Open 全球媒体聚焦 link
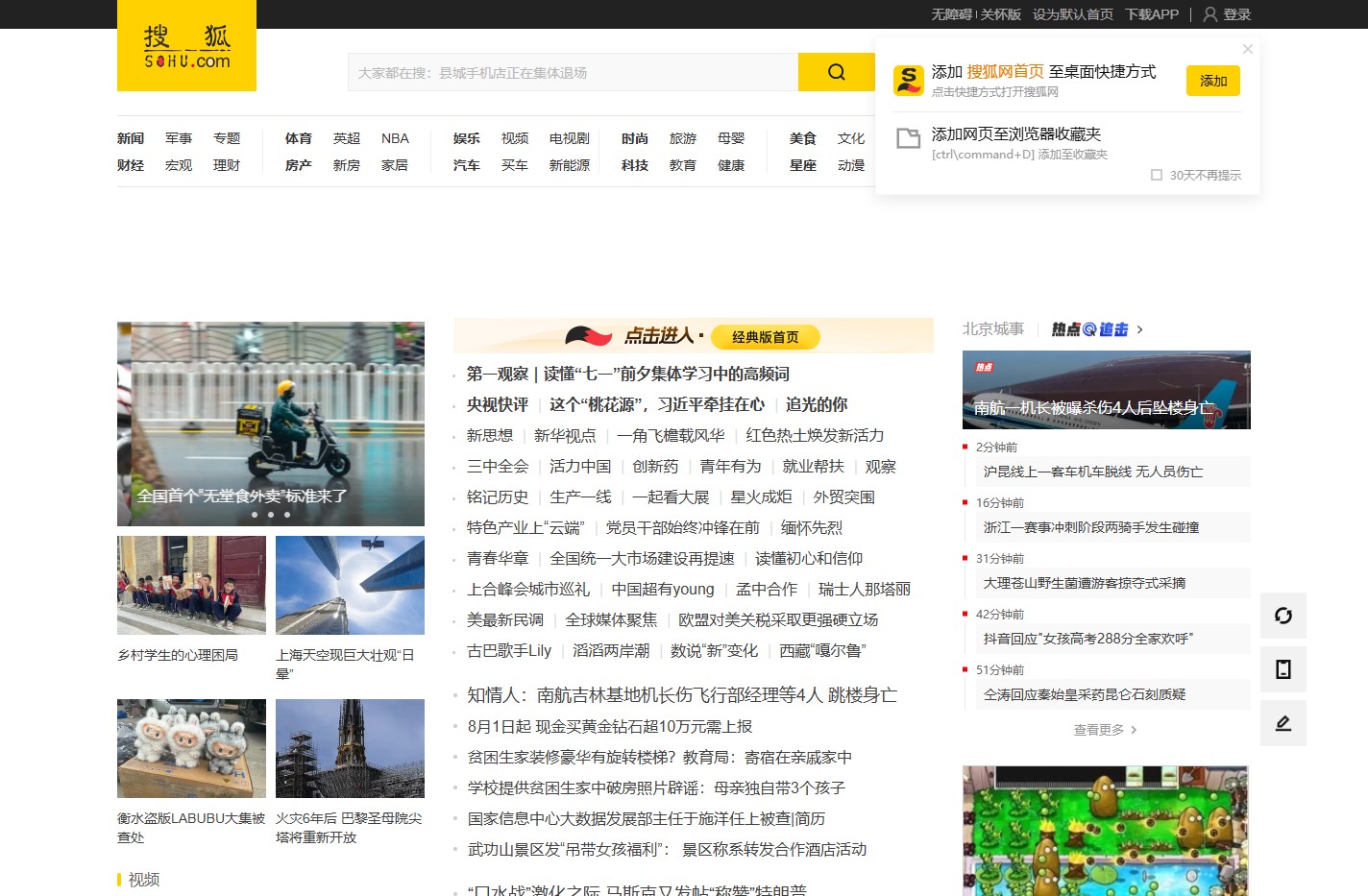Viewport: 1368px width, 896px height. [611, 619]
